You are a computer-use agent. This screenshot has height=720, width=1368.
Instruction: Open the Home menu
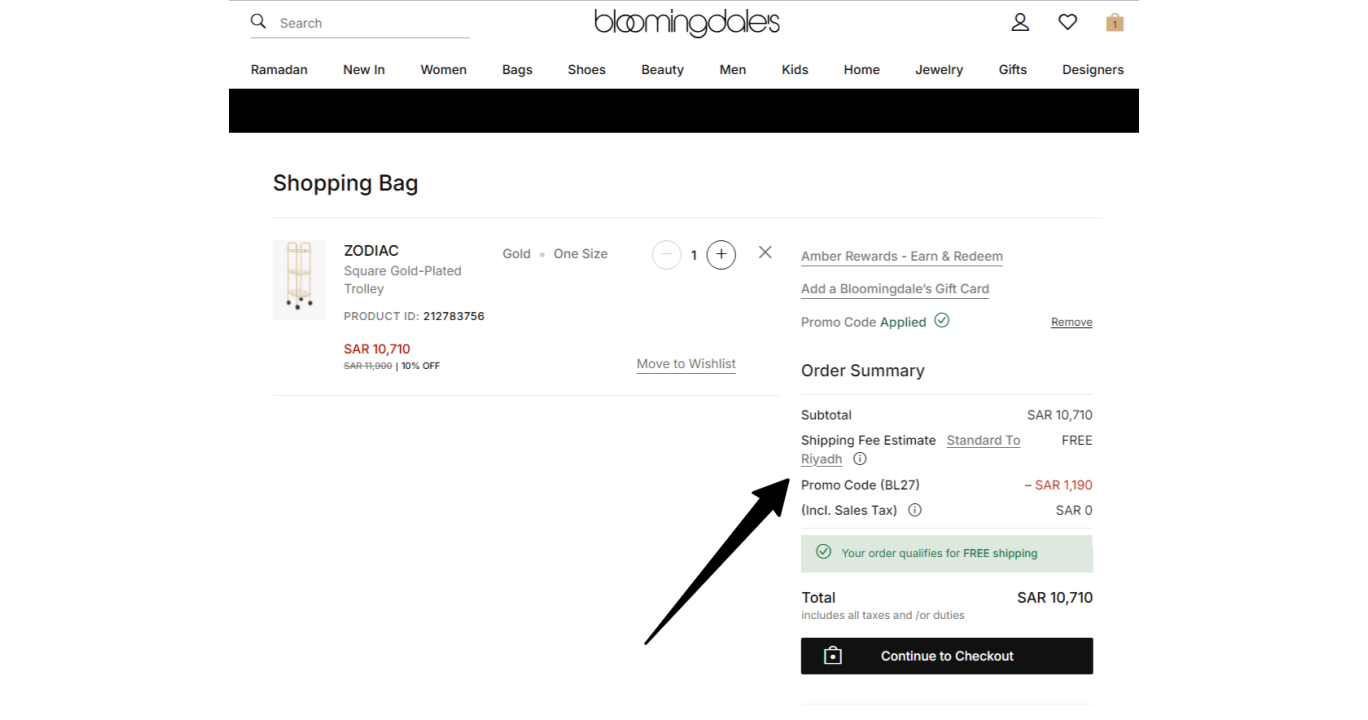pos(861,70)
